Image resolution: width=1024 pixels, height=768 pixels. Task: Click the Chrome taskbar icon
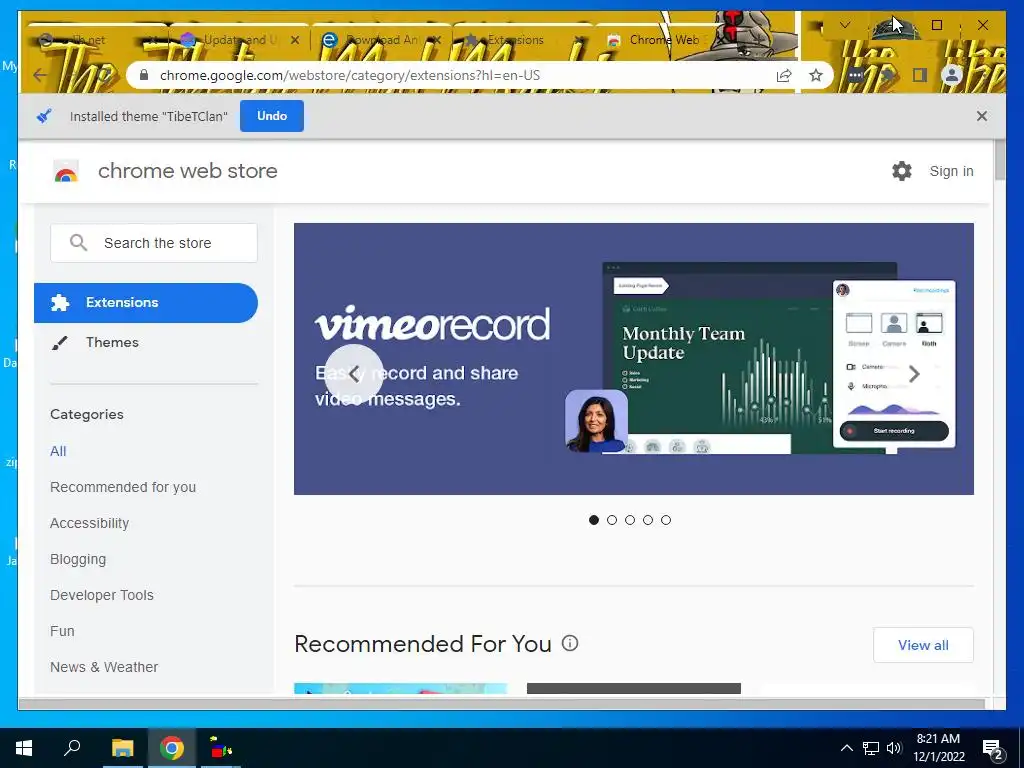coord(171,748)
